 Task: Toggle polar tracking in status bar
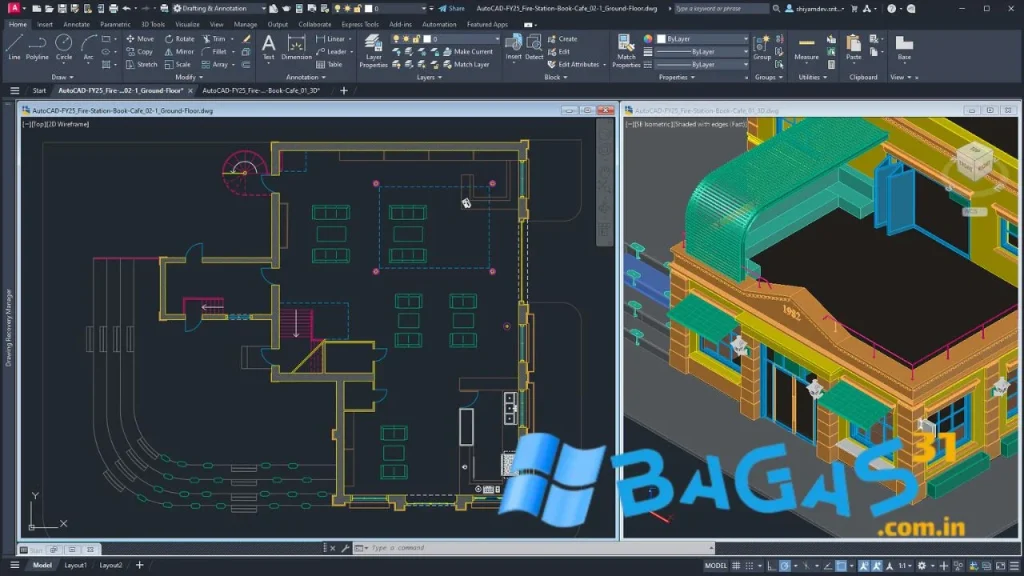785,566
